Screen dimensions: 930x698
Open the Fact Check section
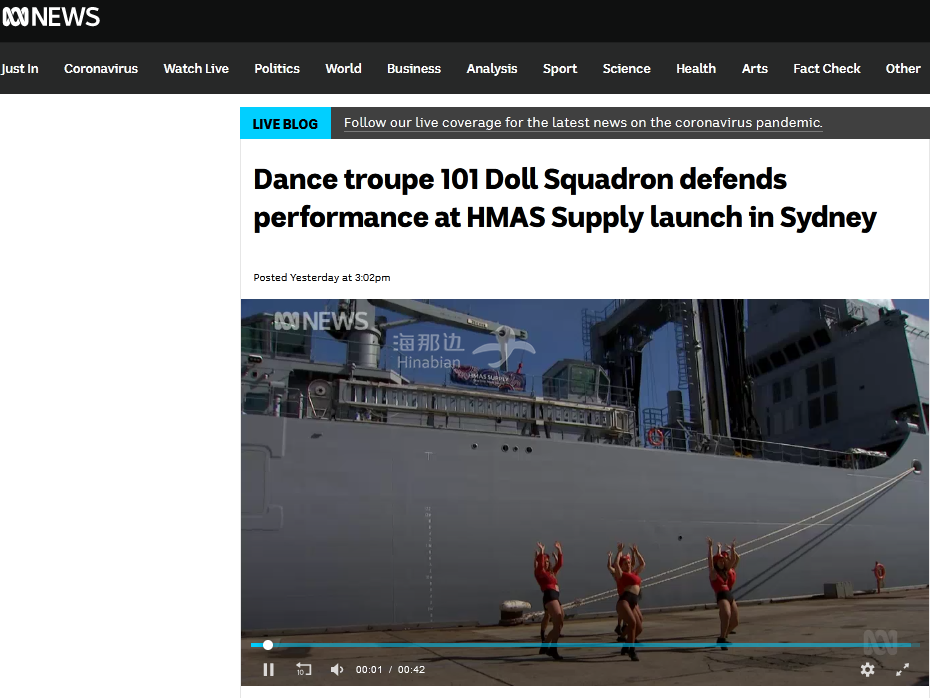tap(827, 68)
